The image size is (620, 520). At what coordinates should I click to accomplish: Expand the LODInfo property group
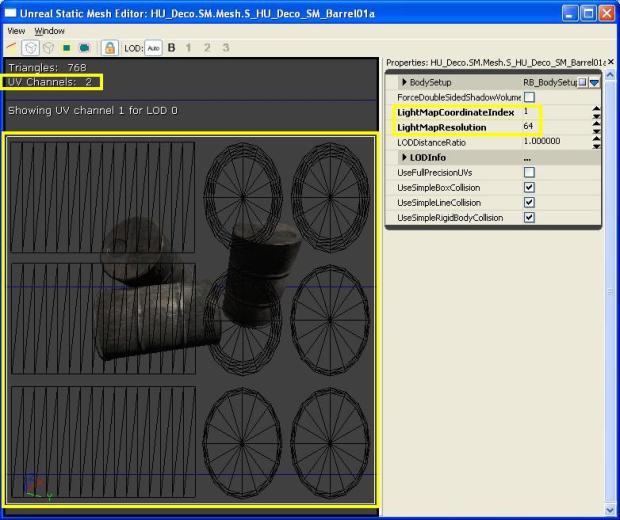(x=404, y=157)
